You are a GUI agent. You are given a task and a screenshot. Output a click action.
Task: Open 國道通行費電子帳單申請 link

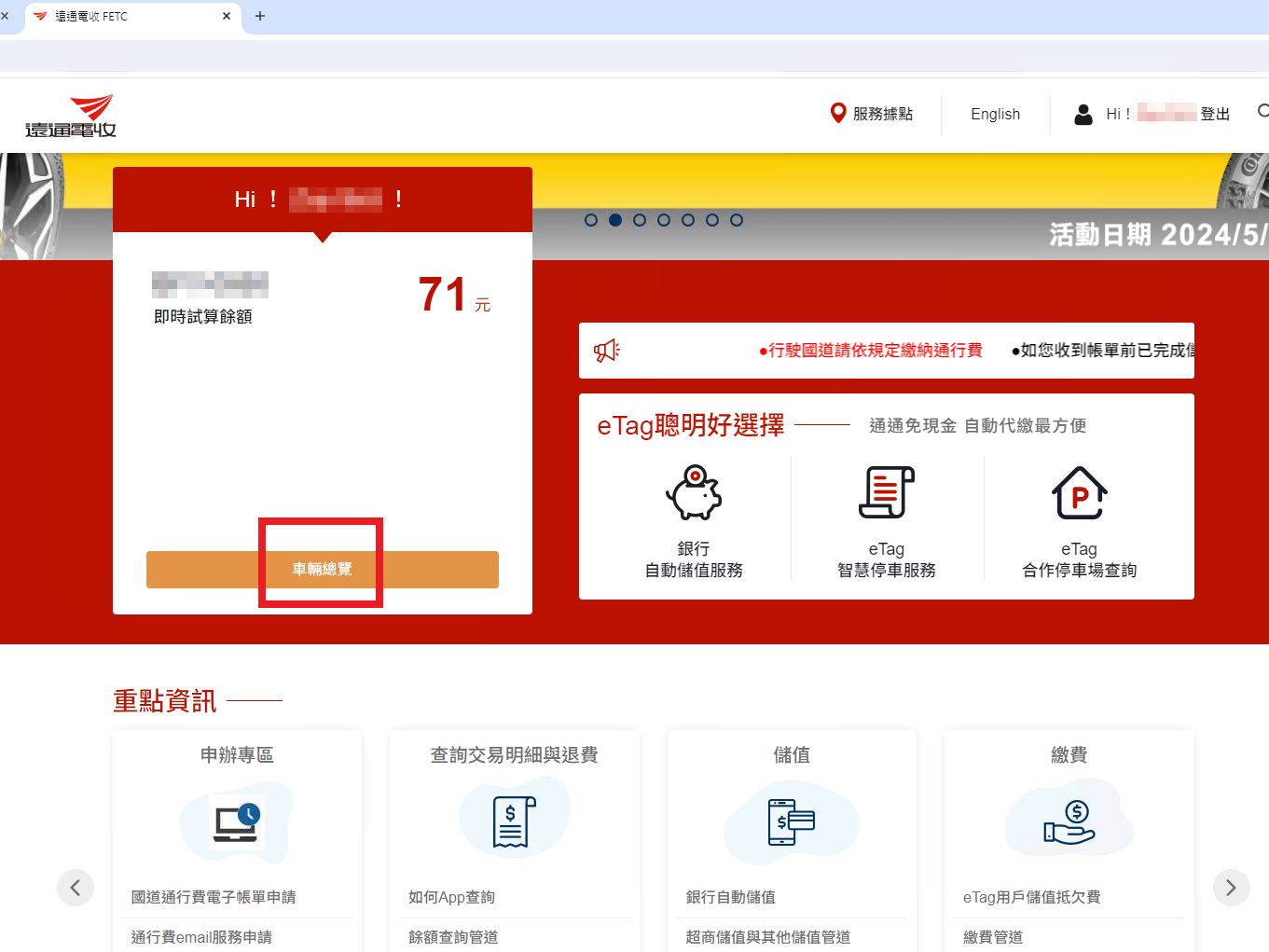(214, 897)
